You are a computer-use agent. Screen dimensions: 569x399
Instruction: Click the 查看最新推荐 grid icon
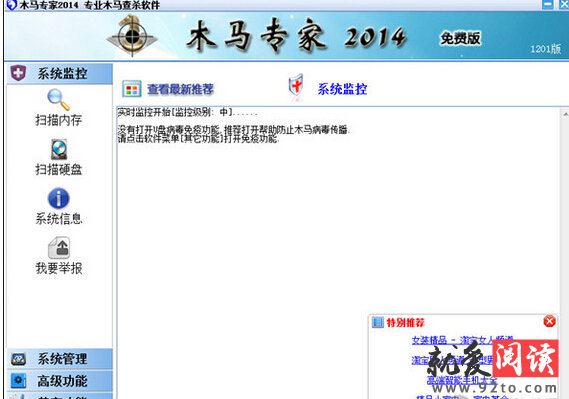click(x=131, y=89)
